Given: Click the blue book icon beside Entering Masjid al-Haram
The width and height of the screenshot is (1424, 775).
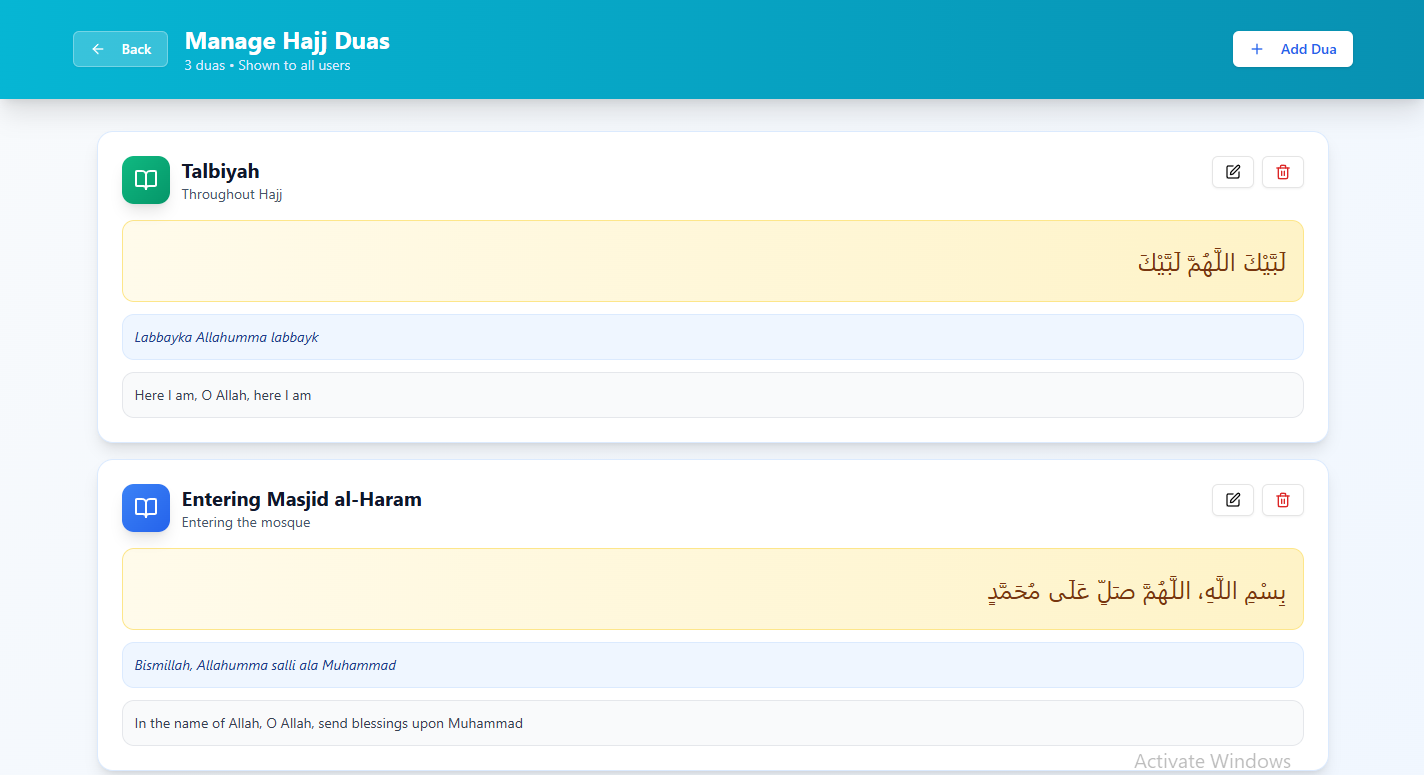Looking at the screenshot, I should pyautogui.click(x=146, y=508).
